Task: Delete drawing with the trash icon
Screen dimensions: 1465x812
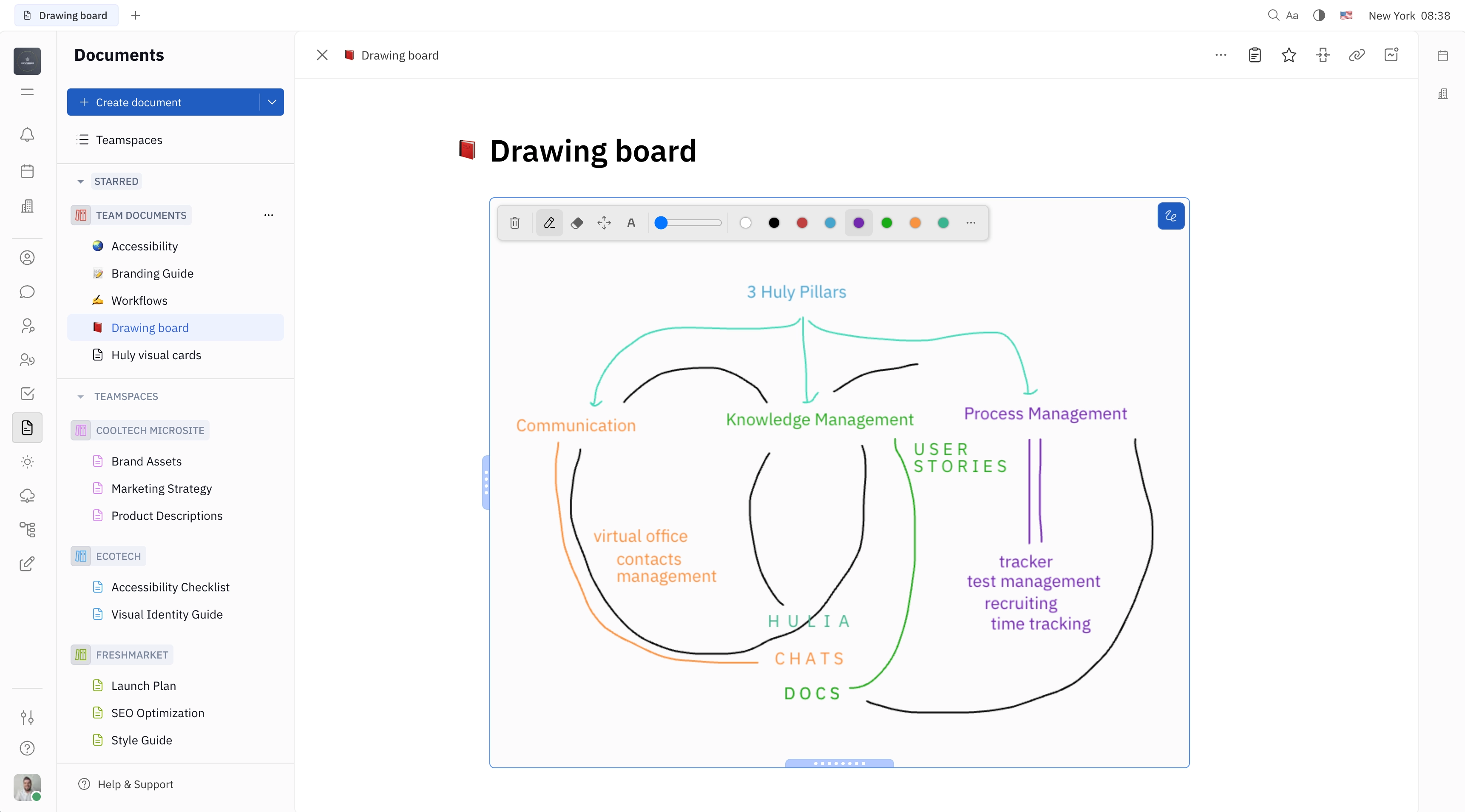Action: (515, 223)
